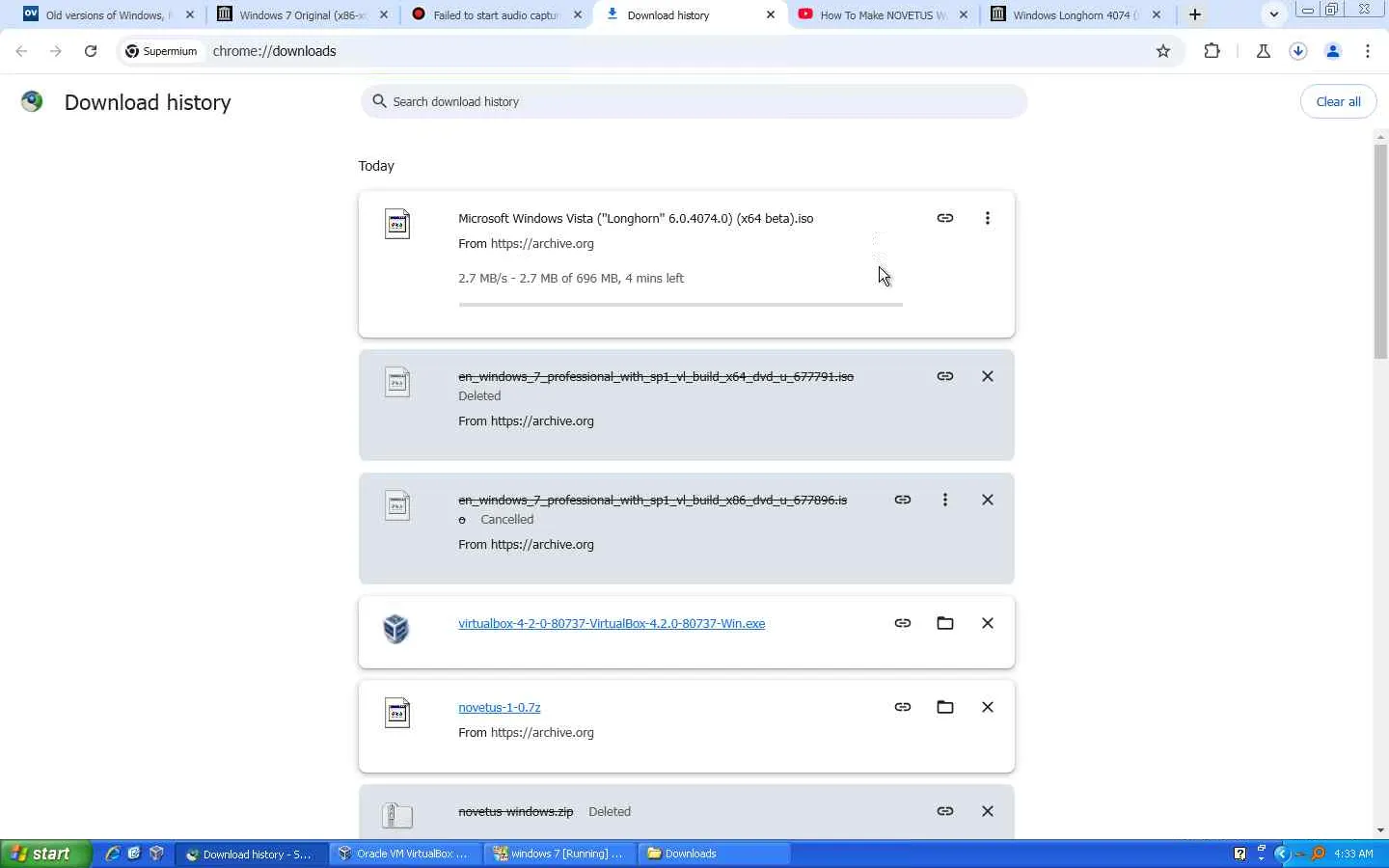Image resolution: width=1389 pixels, height=868 pixels.
Task: Open the Extensions puzzle icon
Action: [x=1212, y=51]
